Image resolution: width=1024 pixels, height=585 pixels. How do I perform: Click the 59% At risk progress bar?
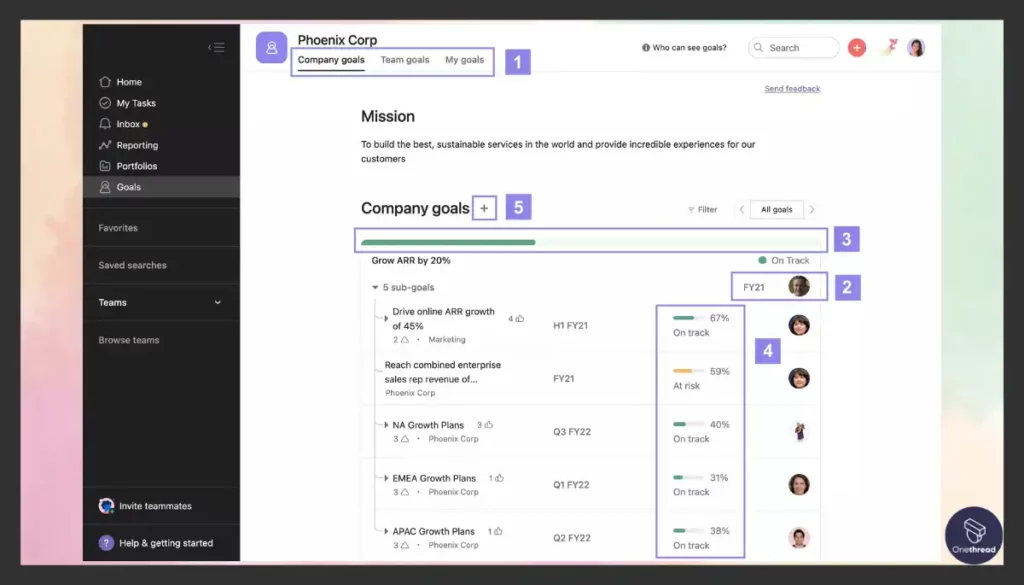coord(688,371)
